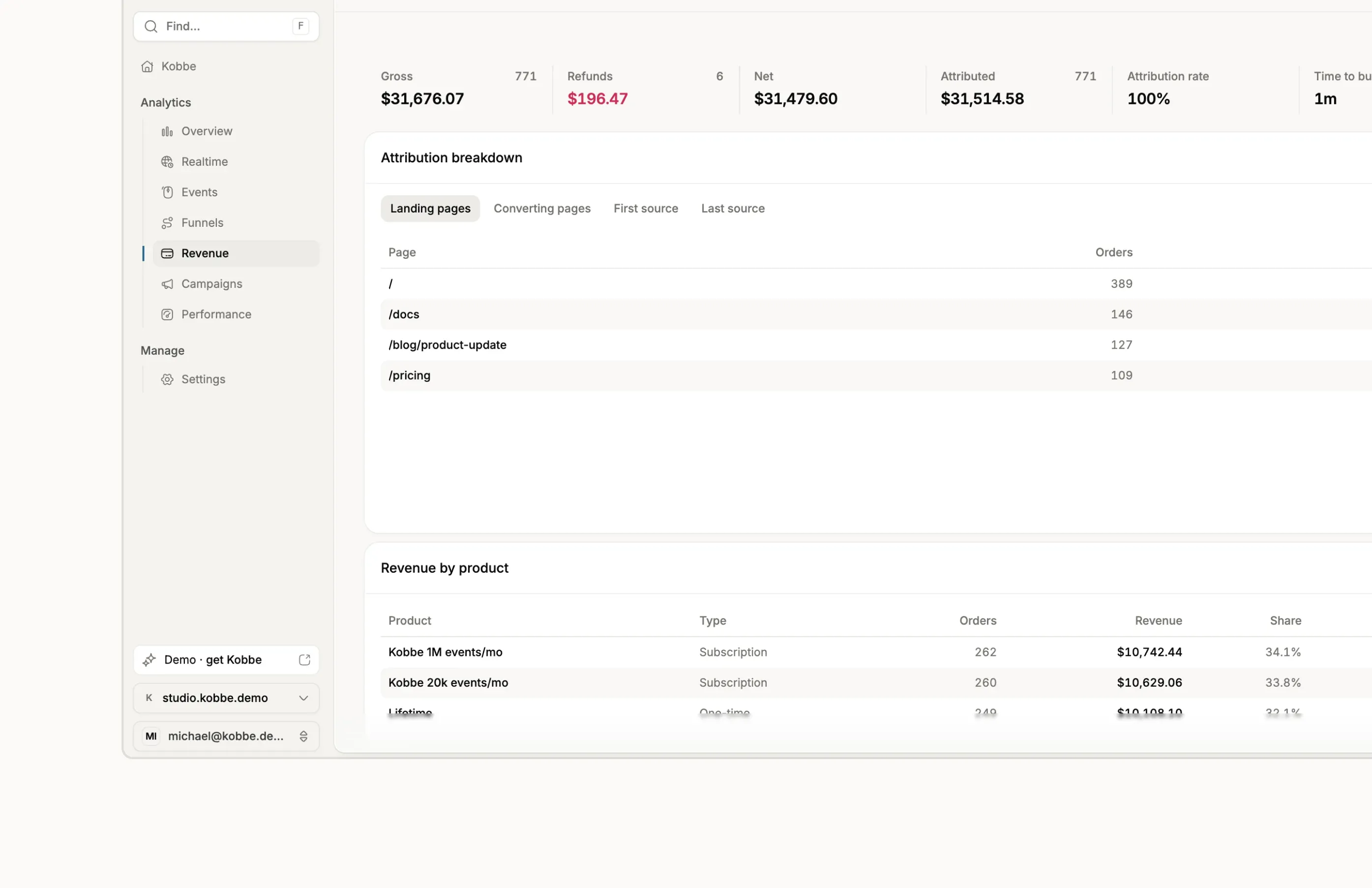Click the Funnels icon
1372x888 pixels.
167,223
